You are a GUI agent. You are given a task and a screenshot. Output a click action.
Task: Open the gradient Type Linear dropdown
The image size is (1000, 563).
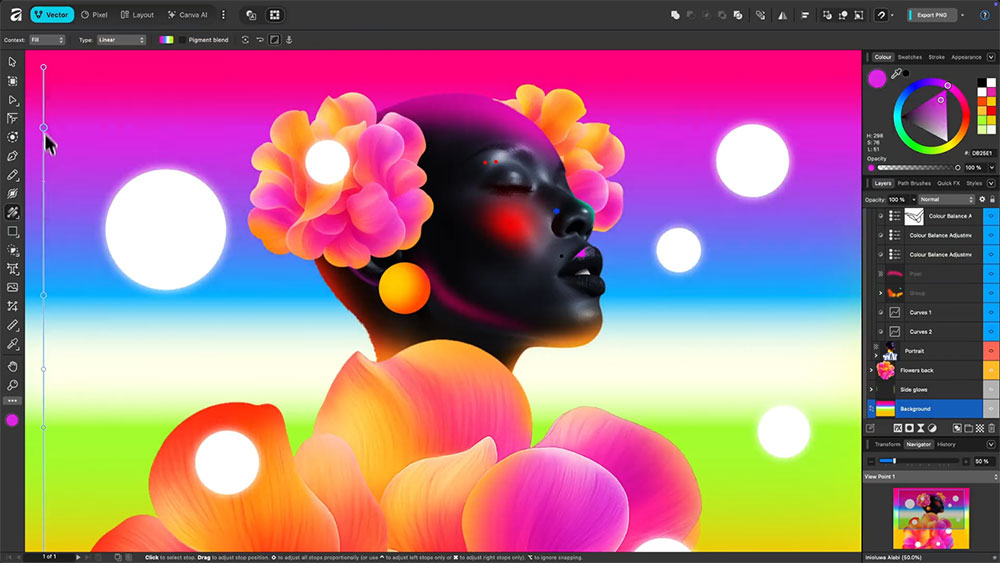coord(121,40)
